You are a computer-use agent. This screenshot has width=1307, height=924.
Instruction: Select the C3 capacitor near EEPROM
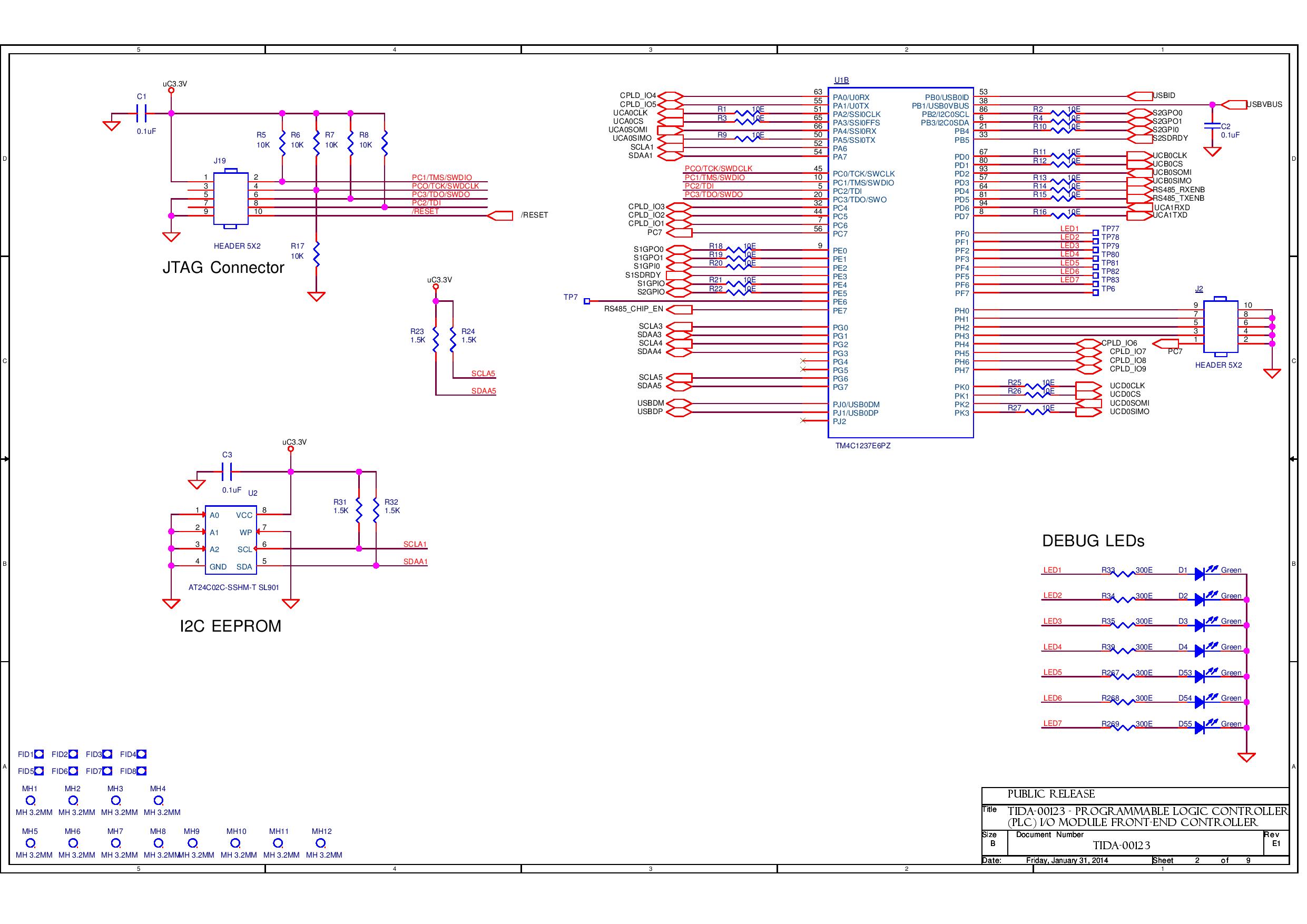point(227,471)
